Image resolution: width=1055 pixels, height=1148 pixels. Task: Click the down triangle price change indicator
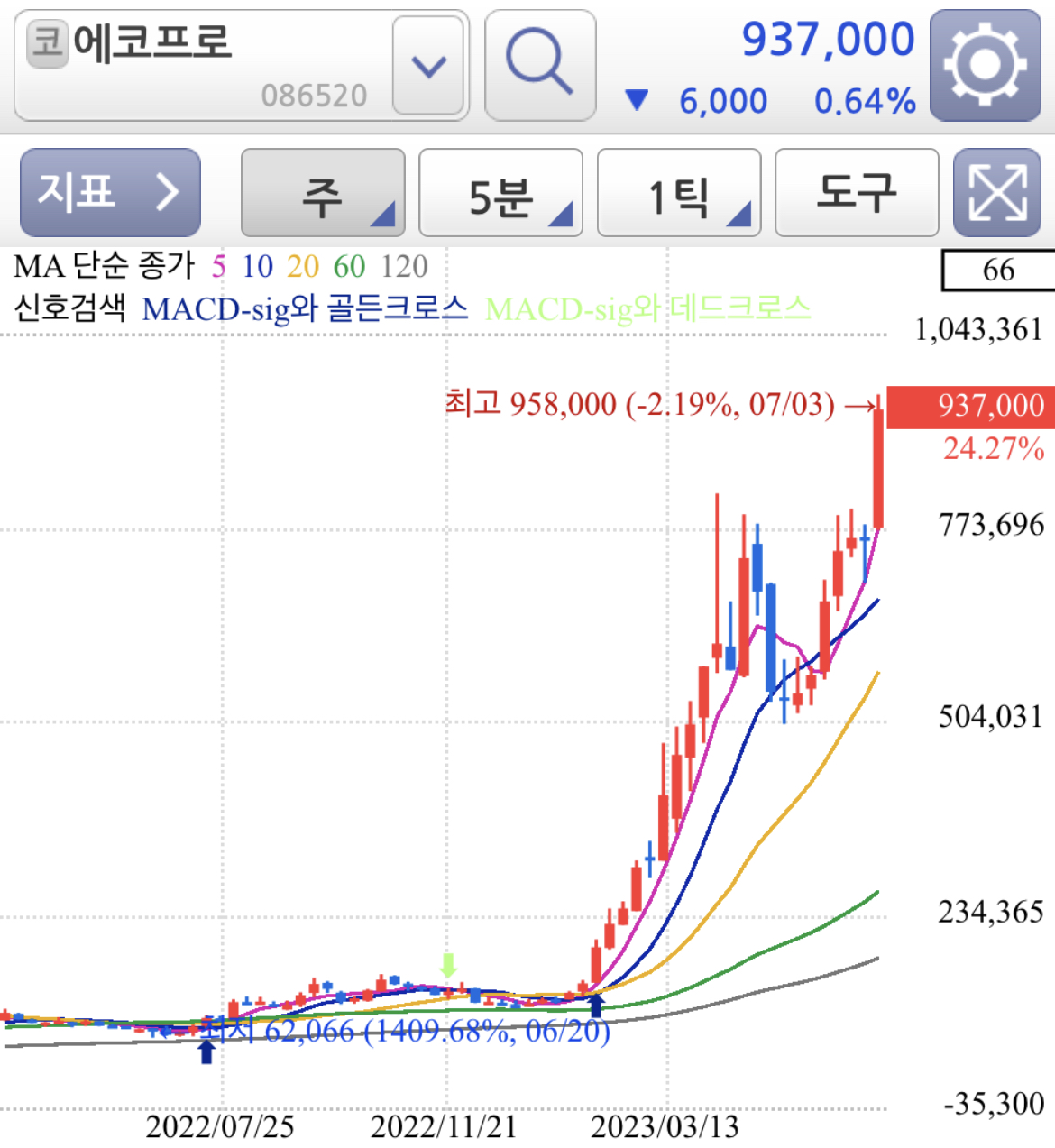point(637,100)
